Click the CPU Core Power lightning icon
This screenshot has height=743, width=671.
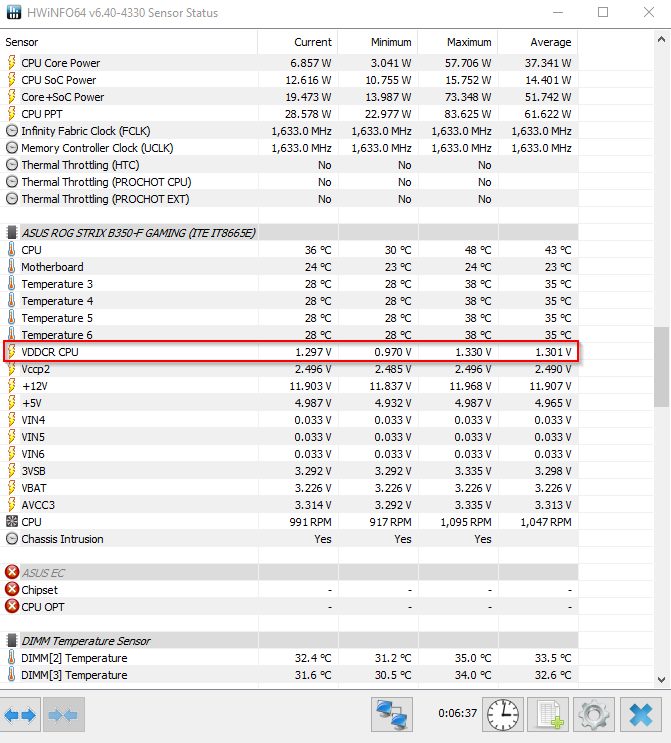(x=11, y=63)
